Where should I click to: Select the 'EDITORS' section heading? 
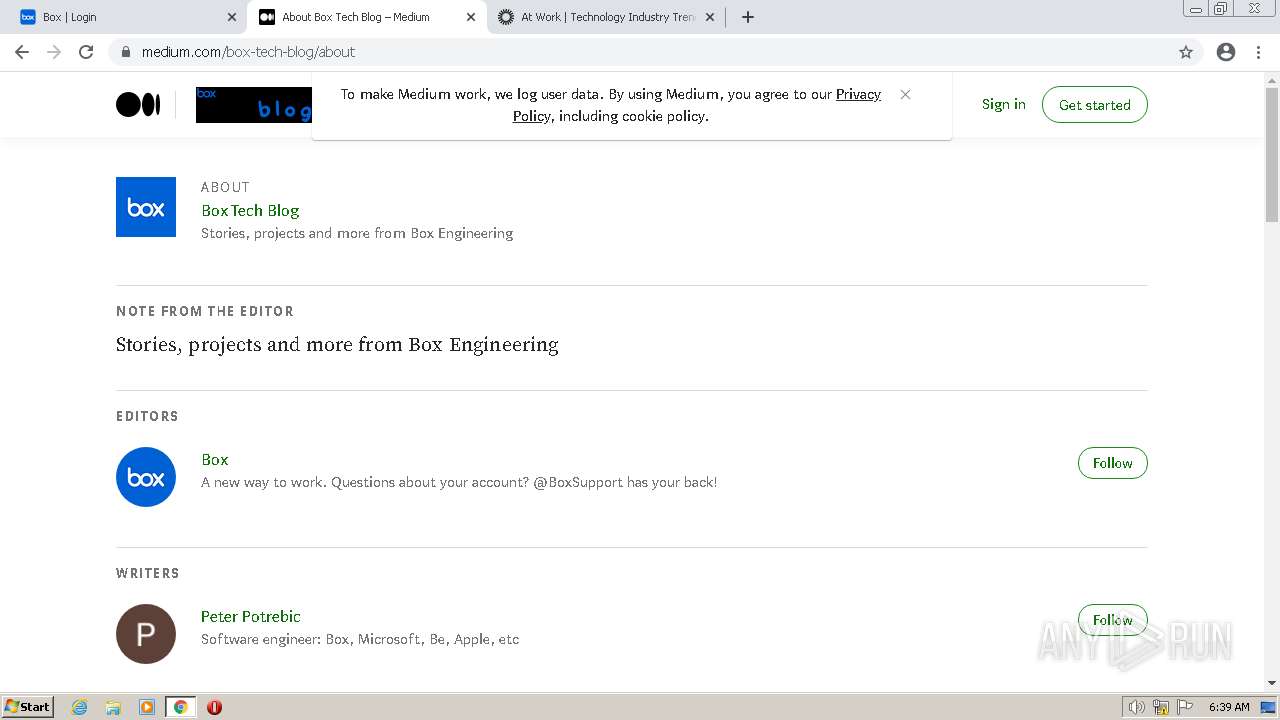pyautogui.click(x=147, y=416)
